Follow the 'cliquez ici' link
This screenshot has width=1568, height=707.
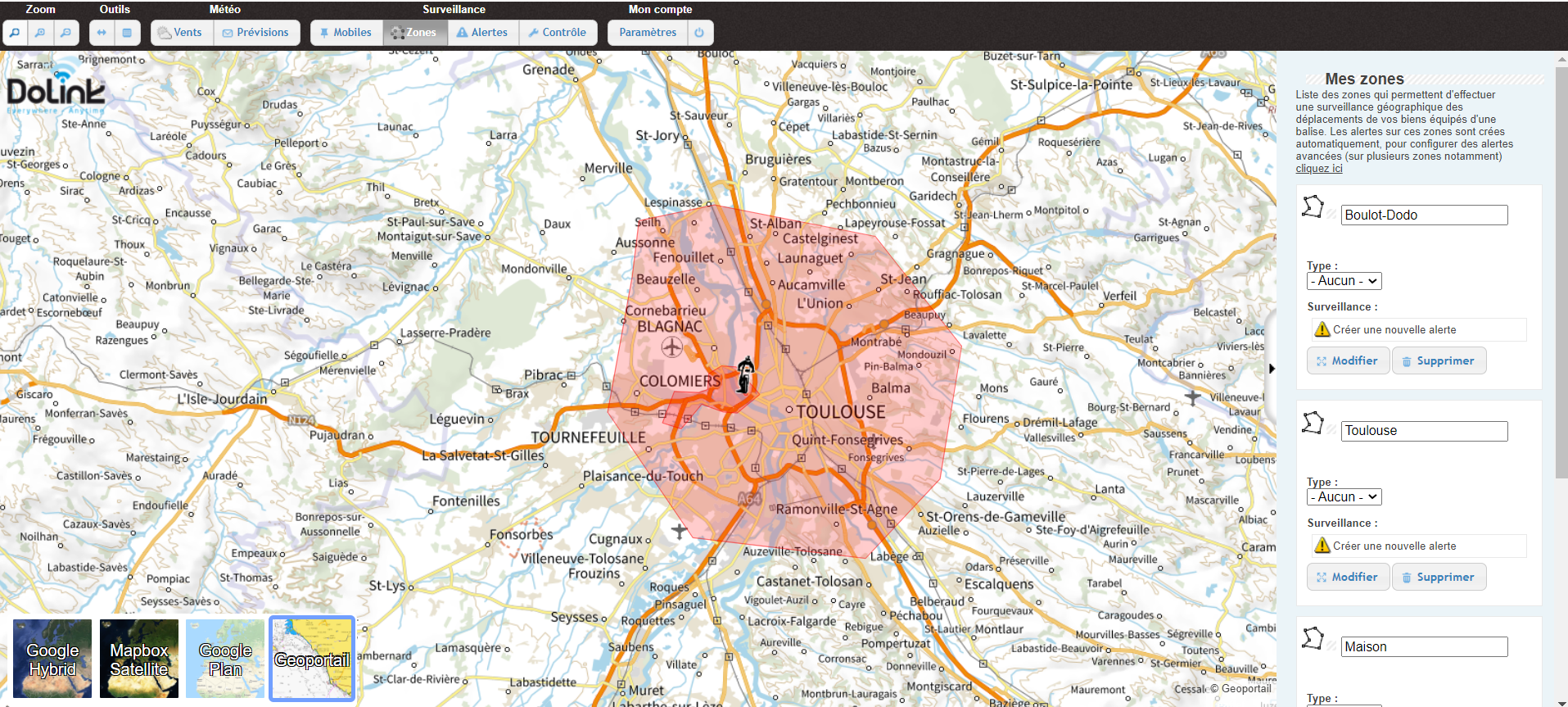click(1318, 169)
